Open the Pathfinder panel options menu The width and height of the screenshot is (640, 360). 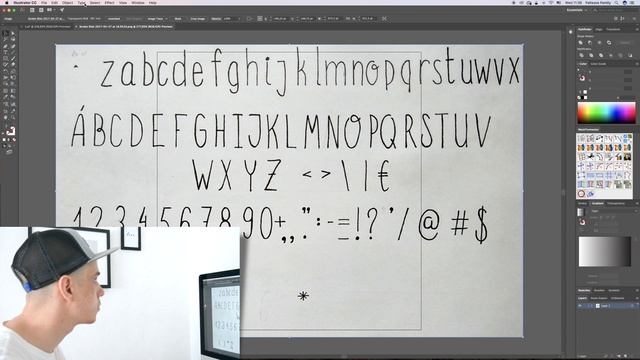pyautogui.click(x=636, y=29)
